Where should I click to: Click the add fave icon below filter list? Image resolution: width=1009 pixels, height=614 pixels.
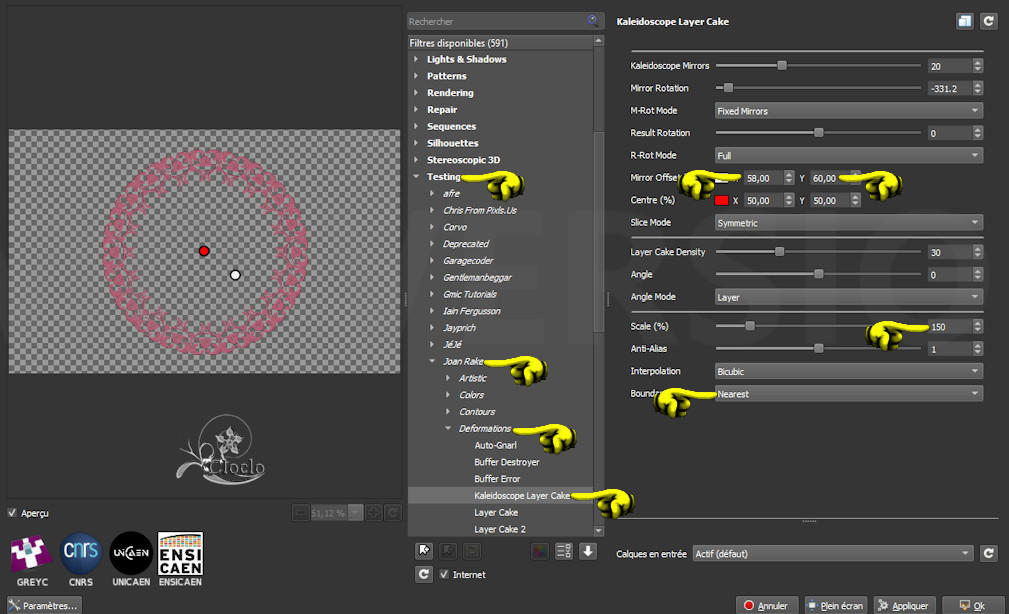(424, 550)
